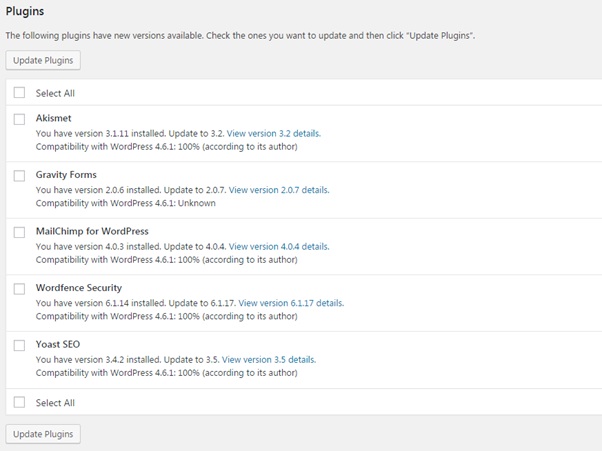This screenshot has width=602, height=451.
Task: Click the Gravity Forms plugin name
Action: pos(66,175)
